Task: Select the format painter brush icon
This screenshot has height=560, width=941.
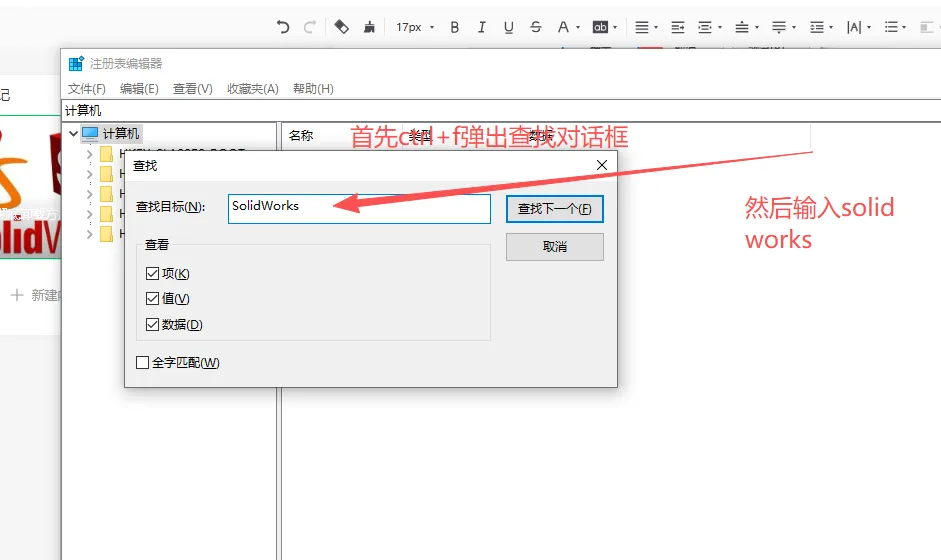Action: (369, 27)
